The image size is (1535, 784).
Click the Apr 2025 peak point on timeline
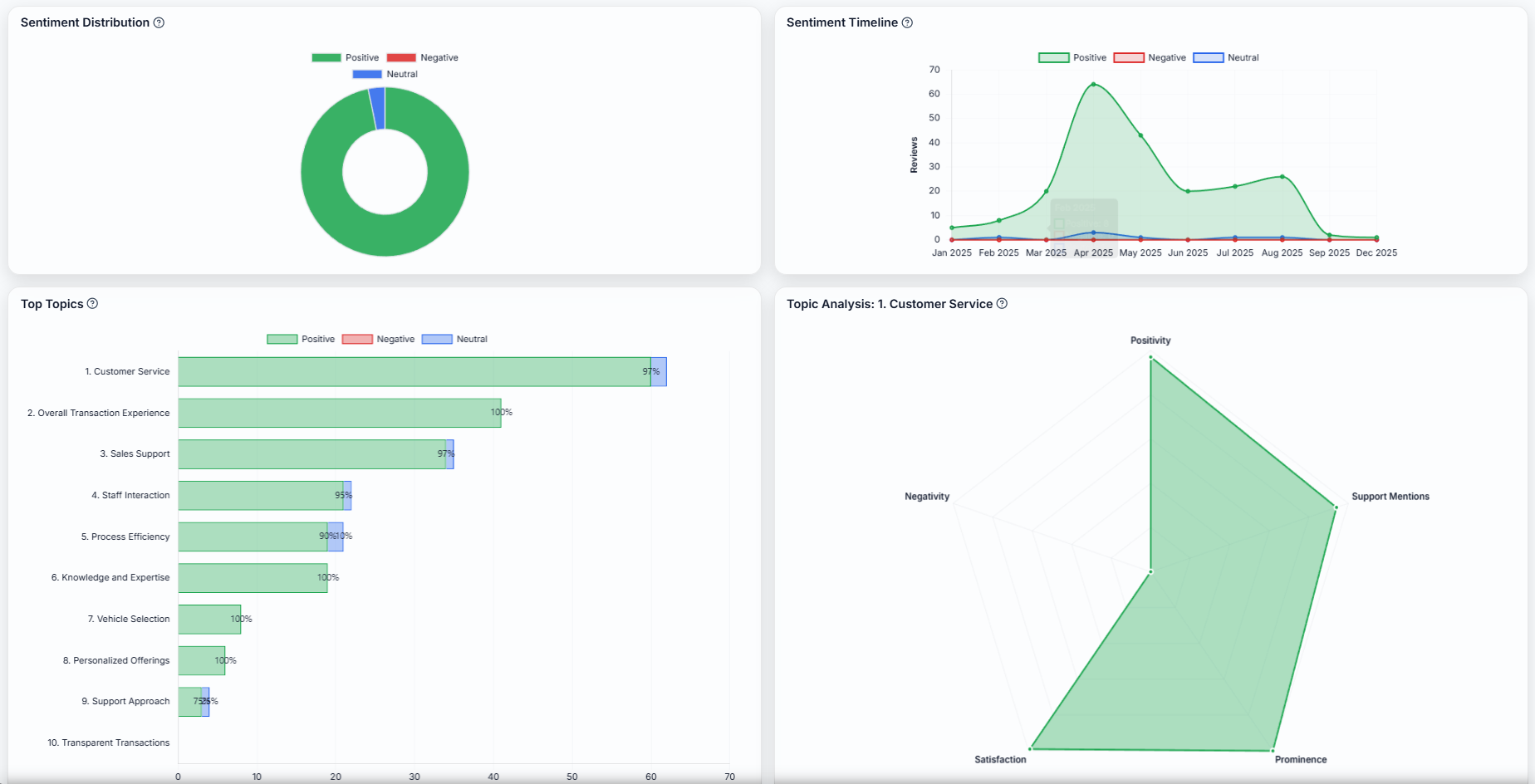[1093, 83]
